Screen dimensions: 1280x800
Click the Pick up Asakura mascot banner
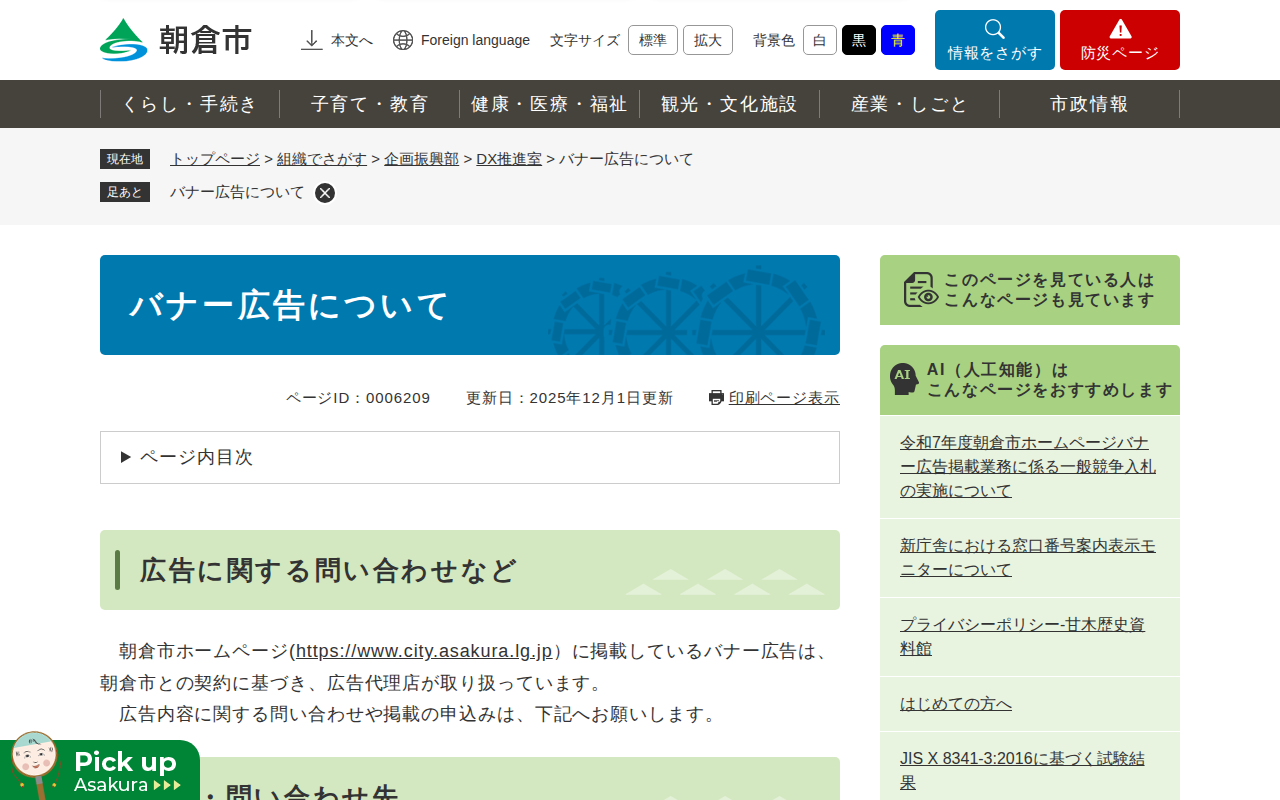click(100, 770)
